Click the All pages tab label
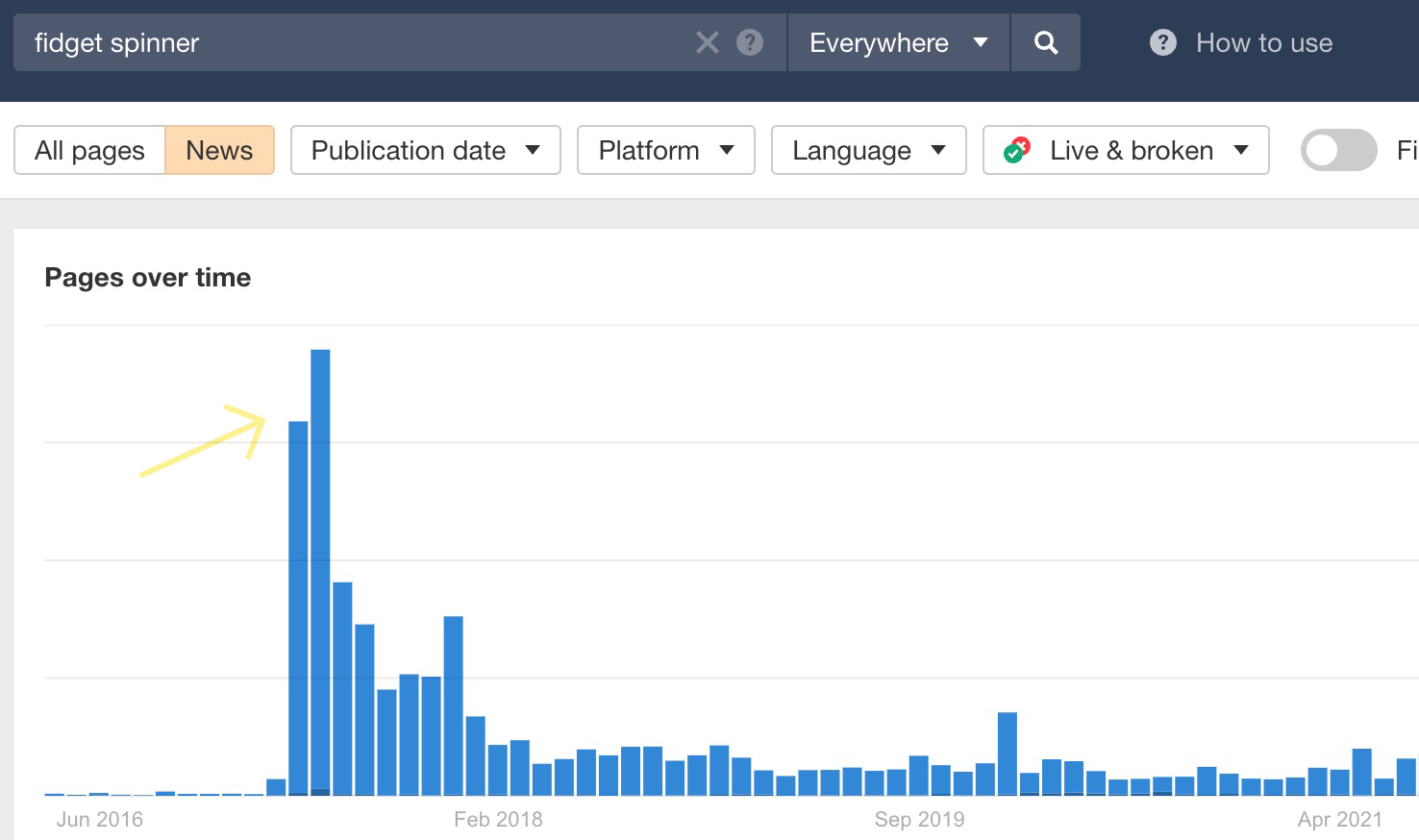The width and height of the screenshot is (1419, 840). coord(89,150)
